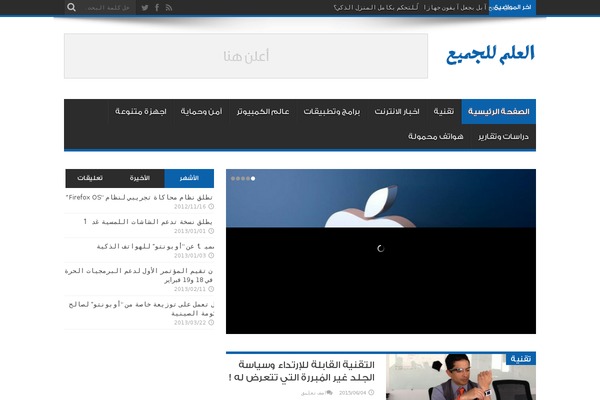Switch to the تعليقات sidebar tab
This screenshot has width=600, height=400.
[90, 178]
